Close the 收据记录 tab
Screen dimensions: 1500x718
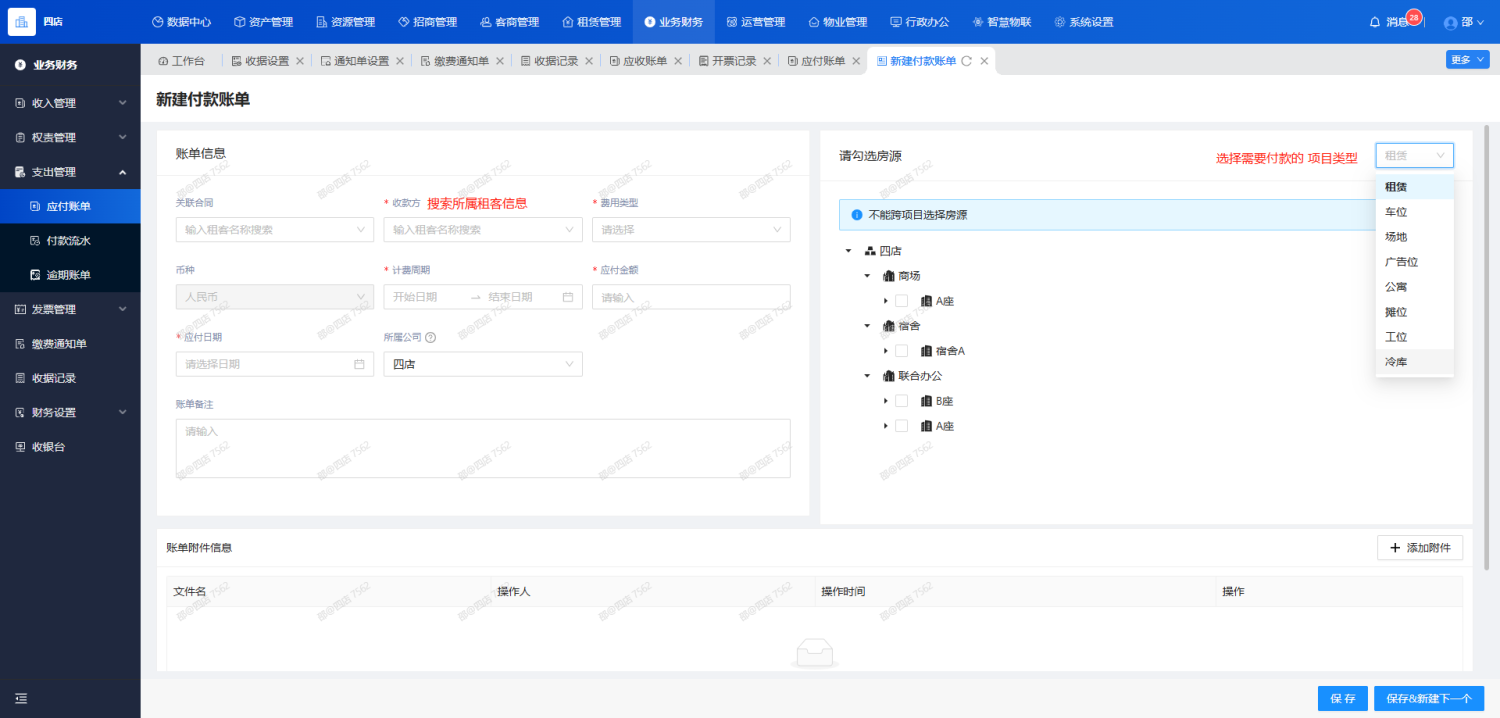(x=589, y=61)
